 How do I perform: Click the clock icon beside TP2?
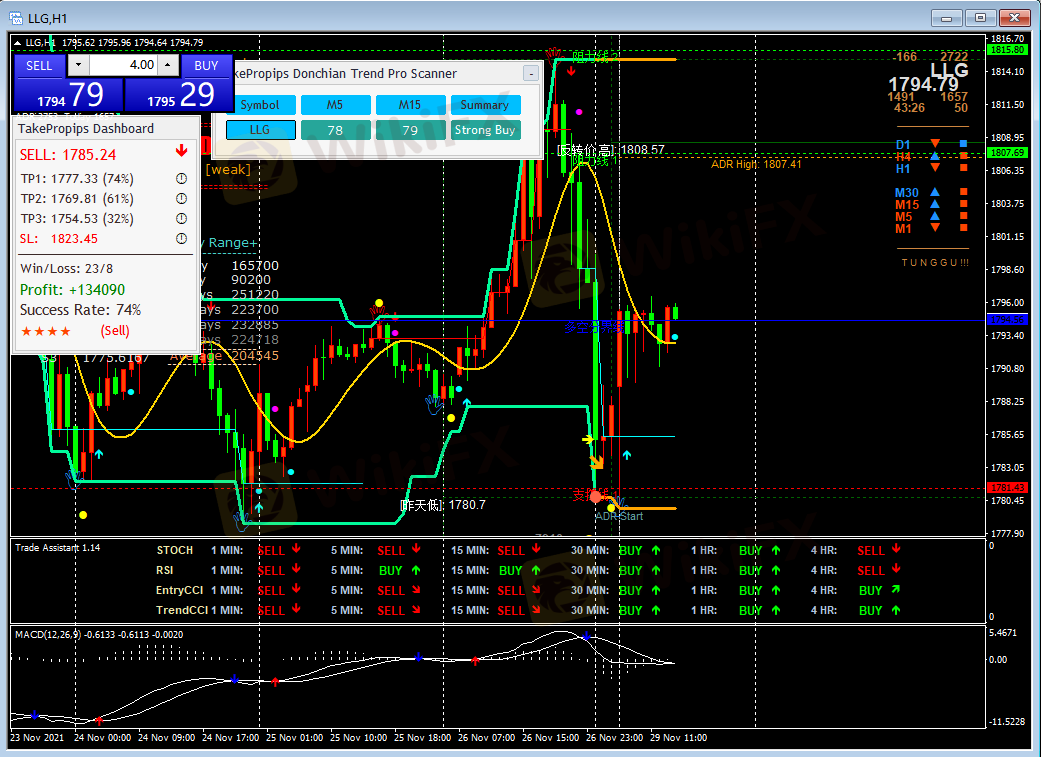(x=181, y=199)
